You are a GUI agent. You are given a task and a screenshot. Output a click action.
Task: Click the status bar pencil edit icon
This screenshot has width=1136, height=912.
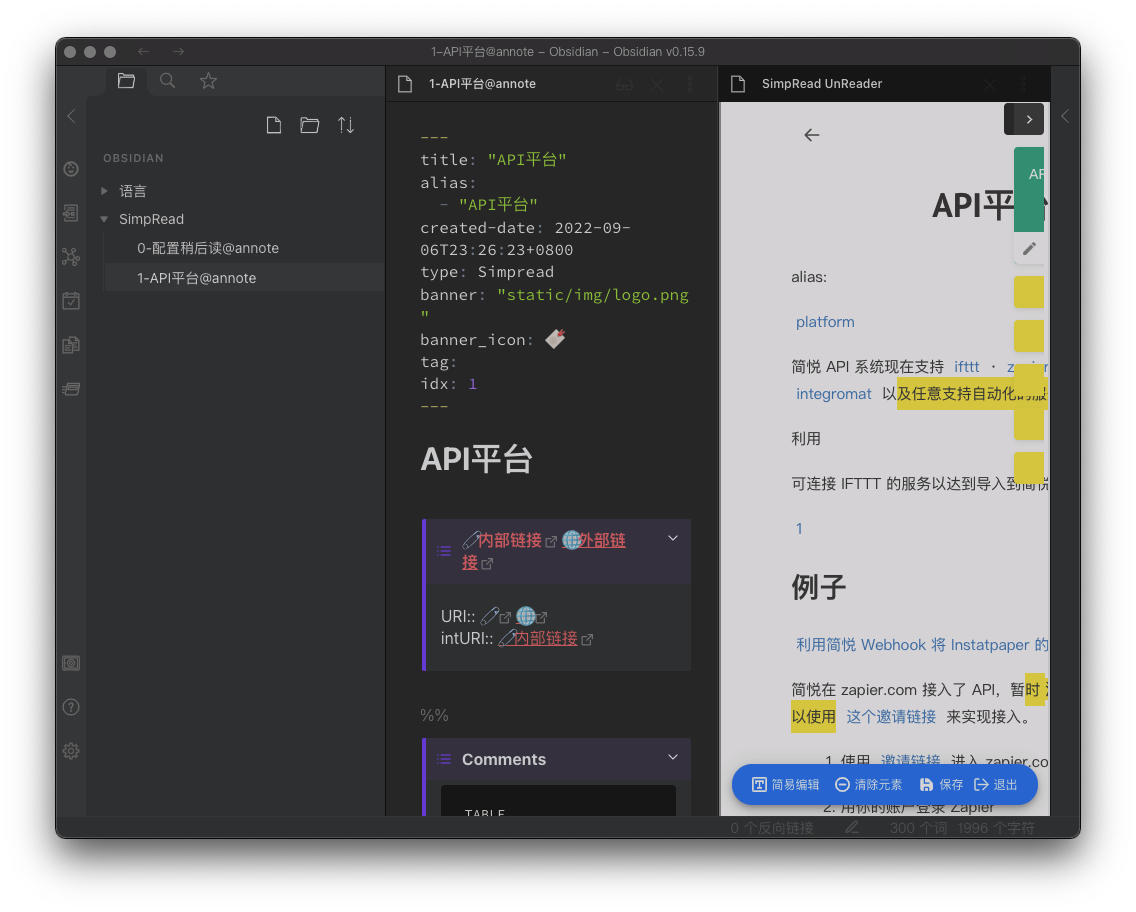[852, 827]
